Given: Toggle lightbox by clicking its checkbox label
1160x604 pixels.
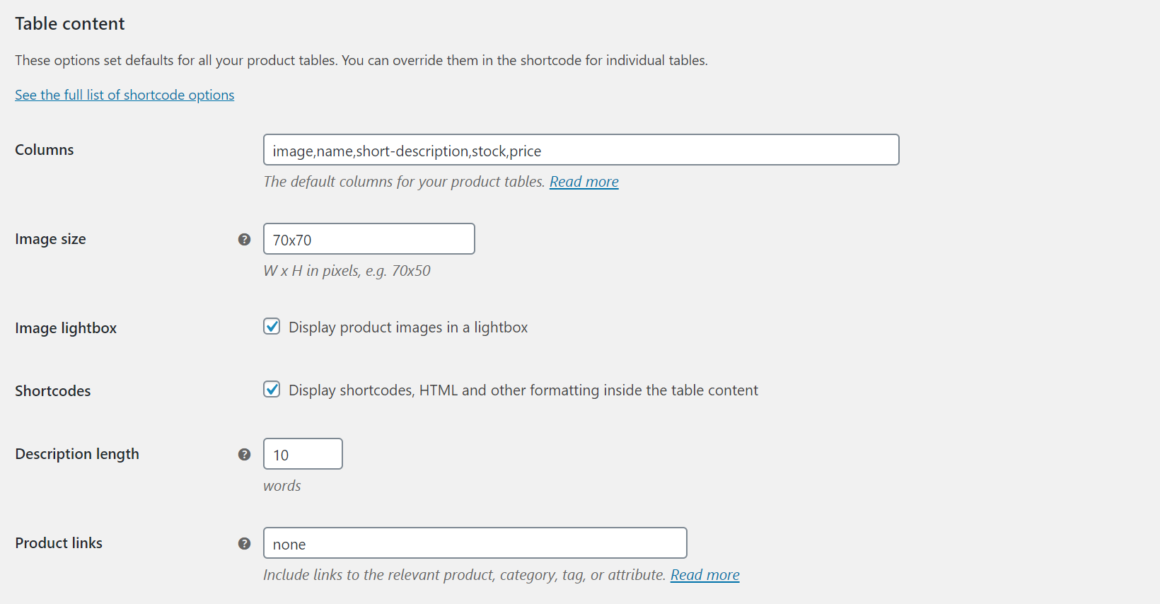Looking at the screenshot, I should point(407,327).
